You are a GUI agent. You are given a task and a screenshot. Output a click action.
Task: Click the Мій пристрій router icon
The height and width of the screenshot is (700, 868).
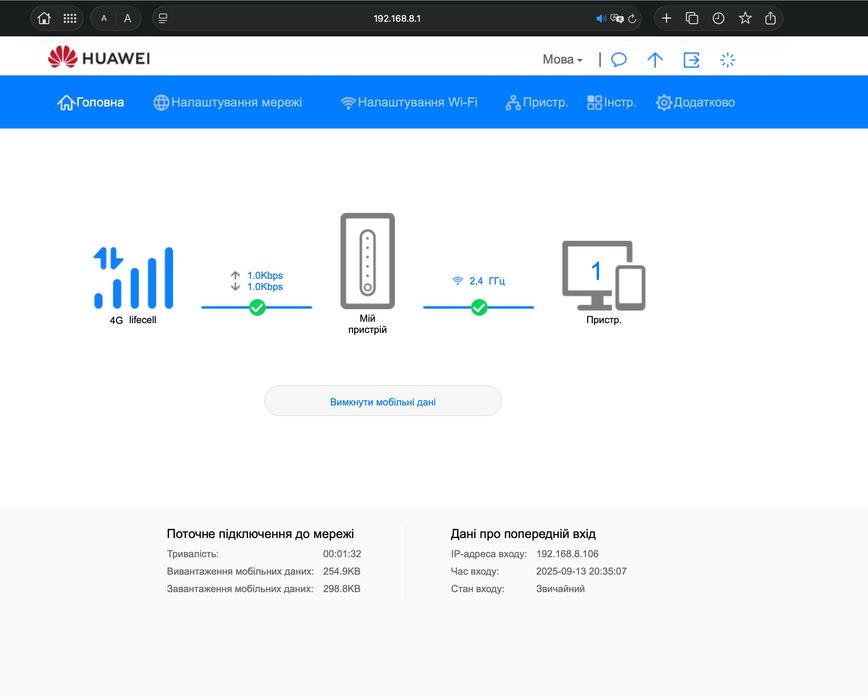[x=368, y=261]
